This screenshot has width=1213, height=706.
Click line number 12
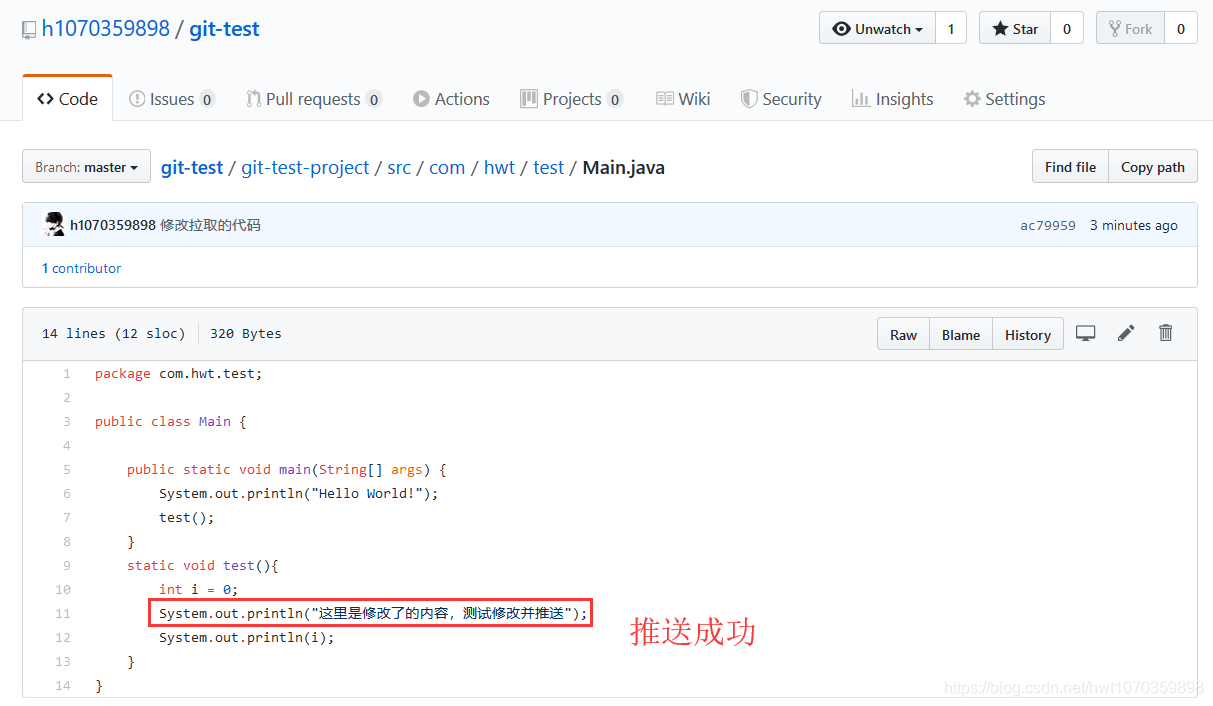[63, 637]
